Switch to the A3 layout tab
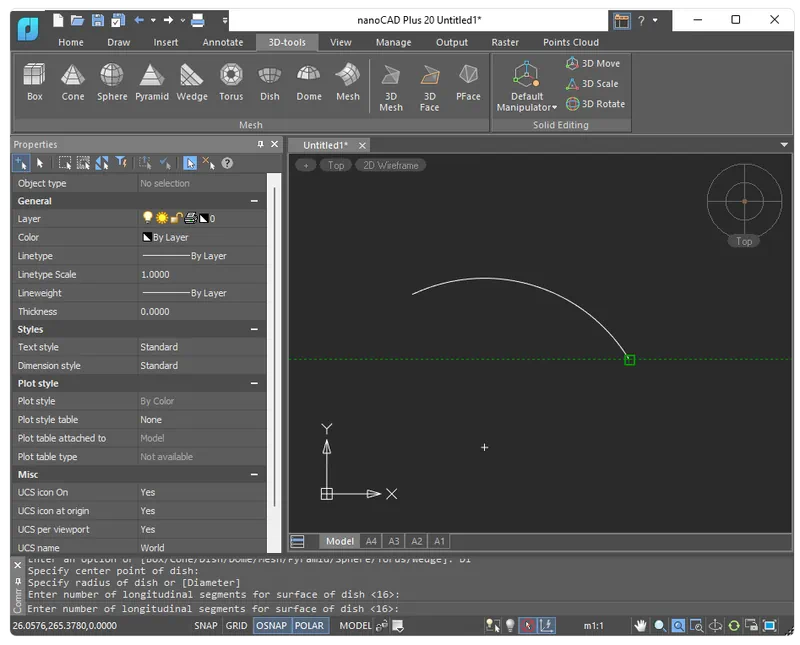Screen dimensions: 800x645 click(x=394, y=541)
